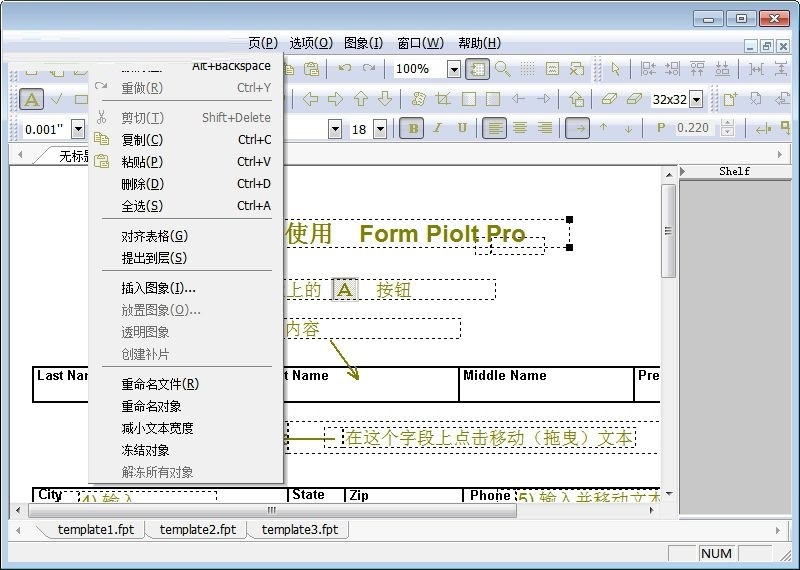Screen dimensions: 800x570
Task: Show the dotted grid icon
Action: (x=527, y=69)
